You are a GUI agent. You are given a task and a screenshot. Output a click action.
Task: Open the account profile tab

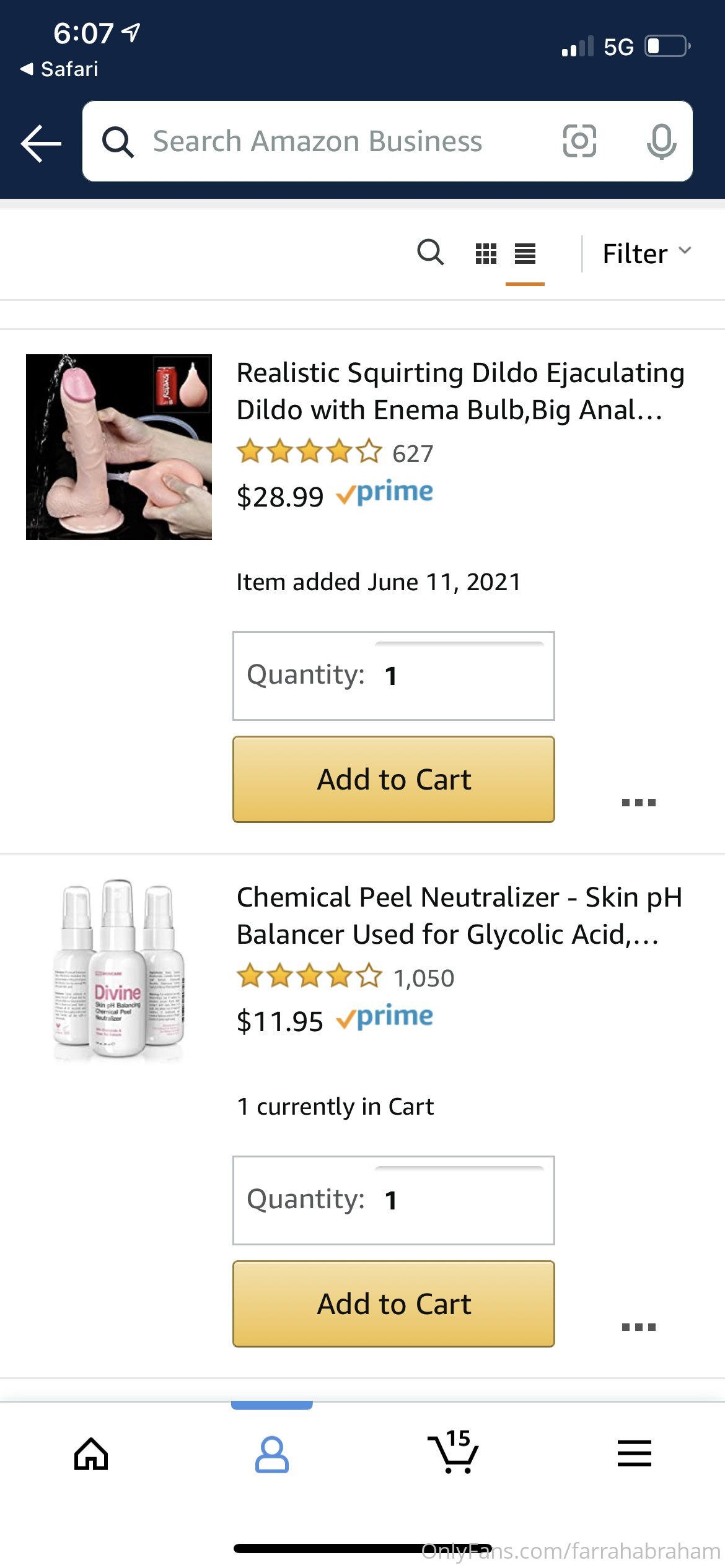[x=272, y=1455]
